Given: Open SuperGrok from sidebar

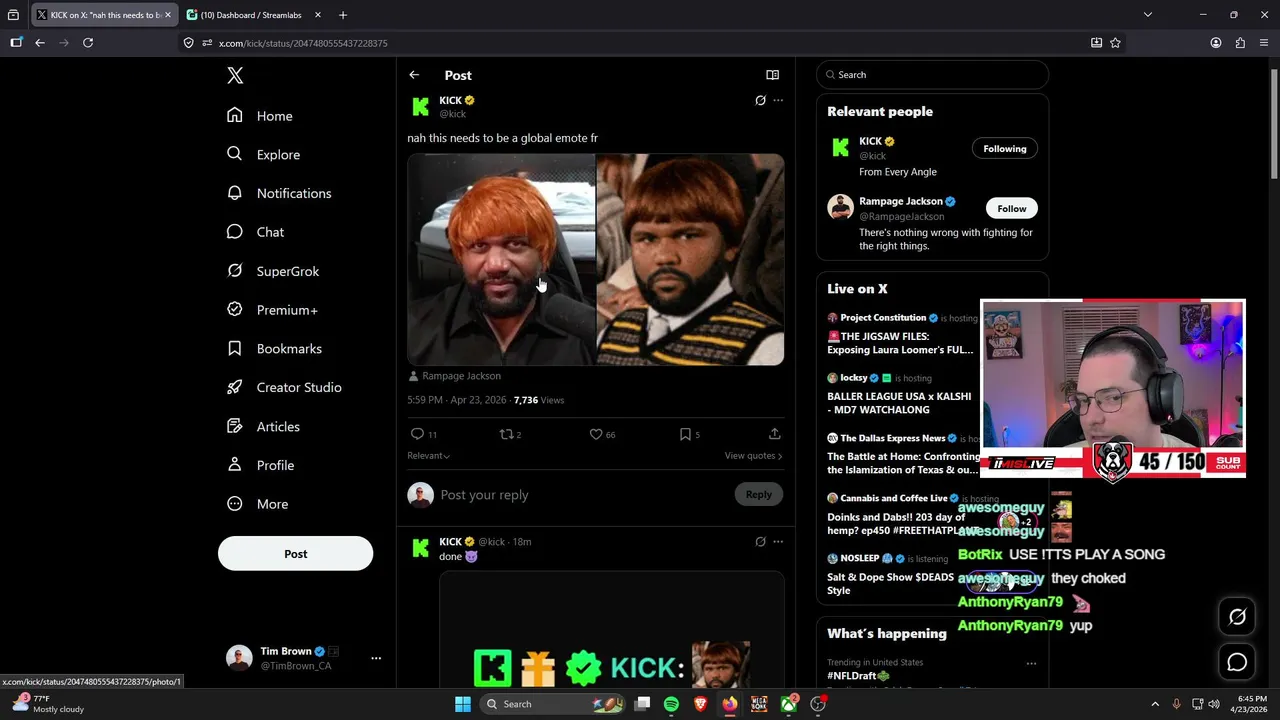Looking at the screenshot, I should (273, 271).
